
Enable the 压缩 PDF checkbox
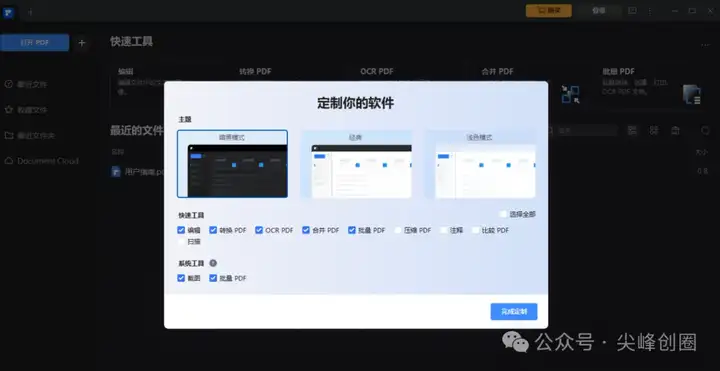(x=398, y=230)
